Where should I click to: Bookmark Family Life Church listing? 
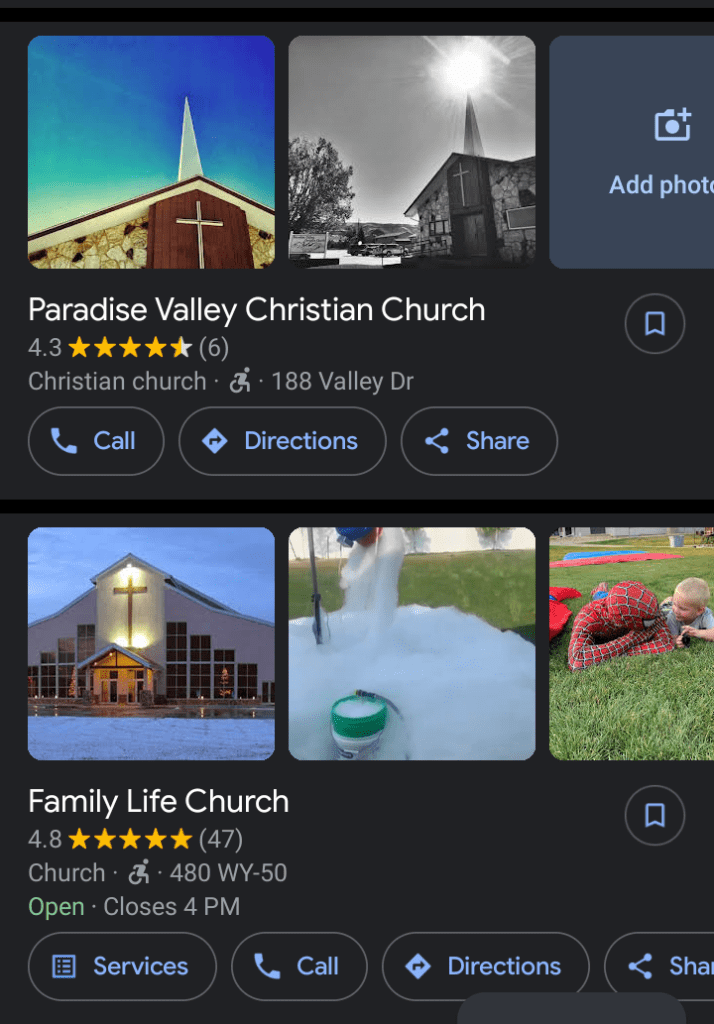point(655,816)
